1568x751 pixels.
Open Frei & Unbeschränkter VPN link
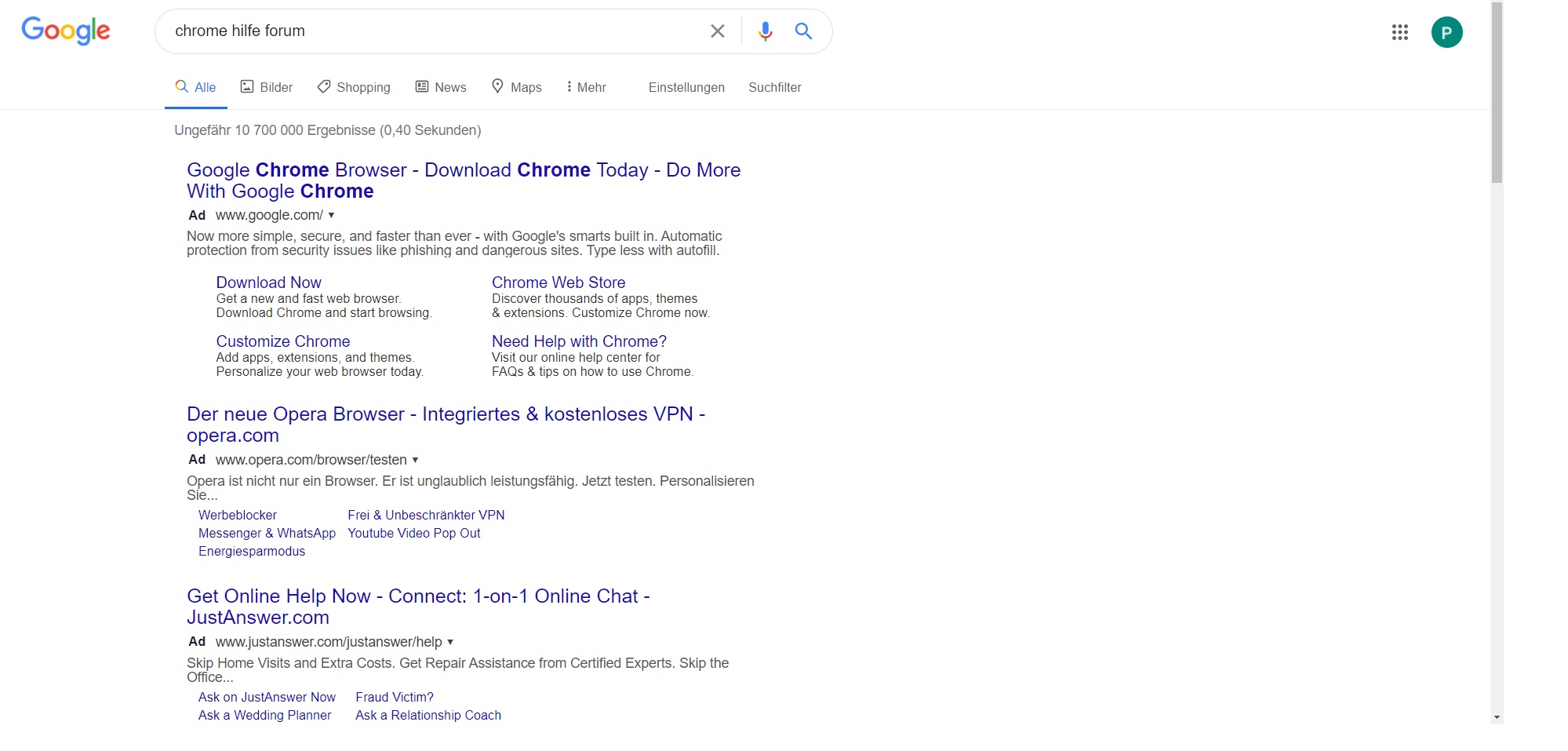pos(426,515)
